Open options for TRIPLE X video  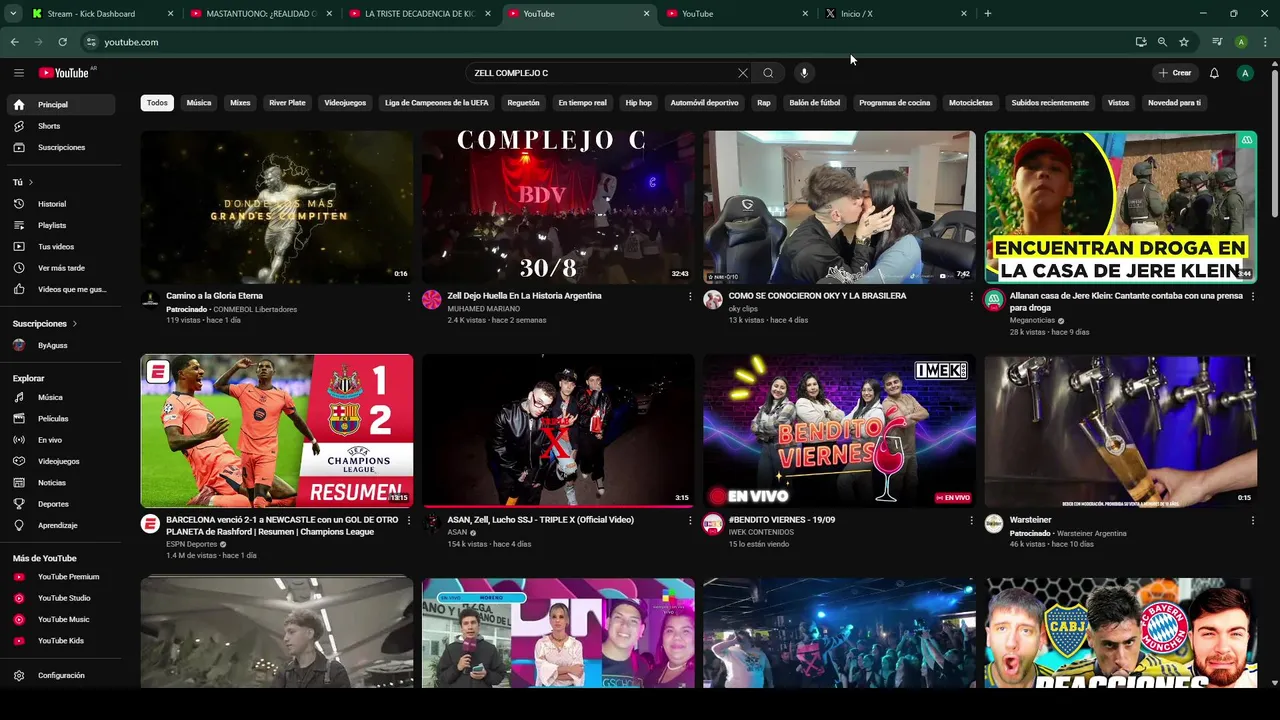(689, 521)
